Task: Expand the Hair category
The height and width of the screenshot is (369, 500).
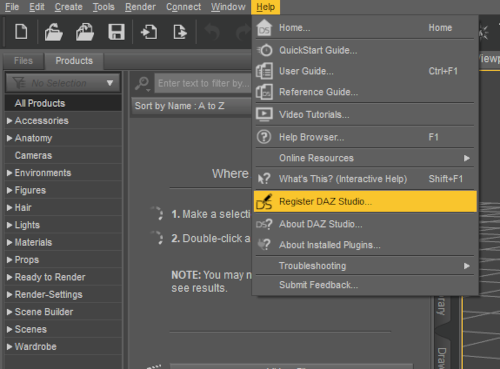Action: click(x=9, y=208)
